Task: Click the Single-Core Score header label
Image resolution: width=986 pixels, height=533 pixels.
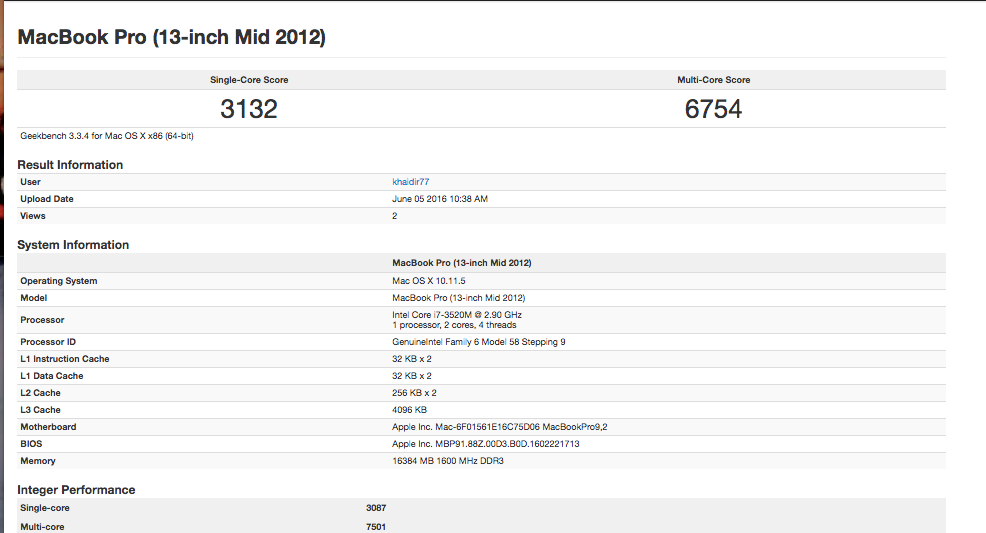Action: (x=249, y=80)
